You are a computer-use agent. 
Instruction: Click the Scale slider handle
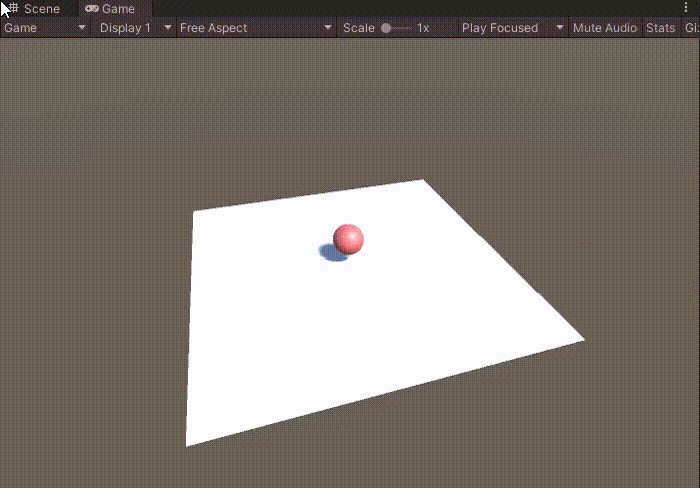click(x=386, y=28)
